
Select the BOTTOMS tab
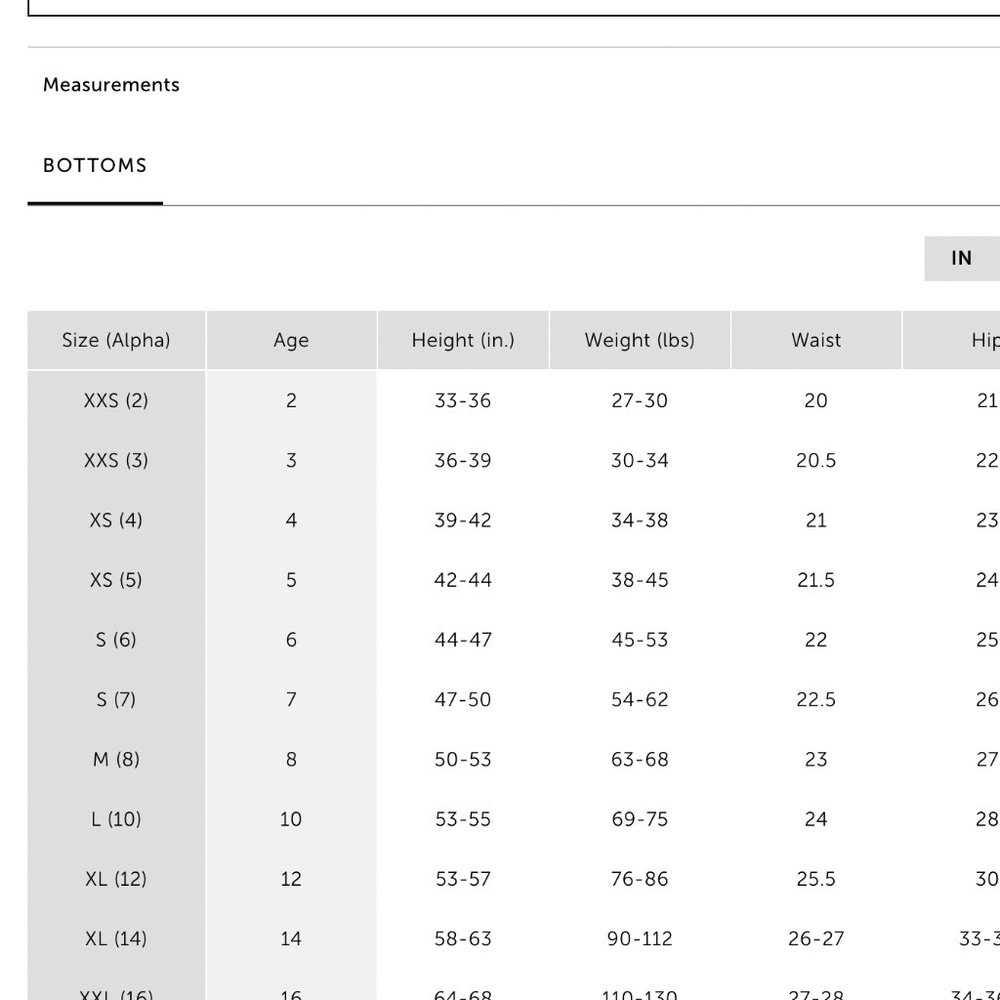pos(95,166)
